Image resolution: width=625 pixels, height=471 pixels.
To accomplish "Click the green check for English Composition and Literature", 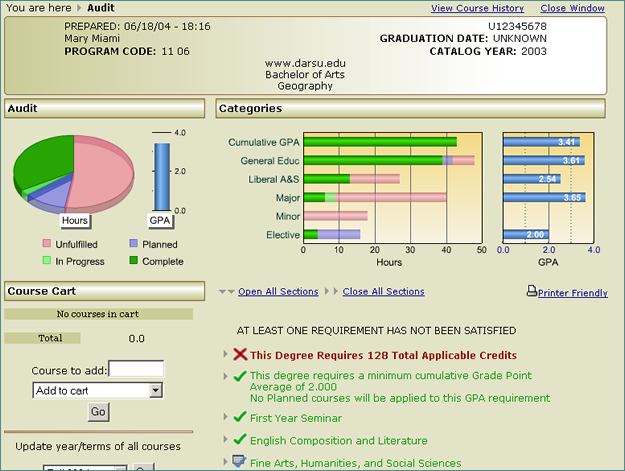I will coord(240,440).
